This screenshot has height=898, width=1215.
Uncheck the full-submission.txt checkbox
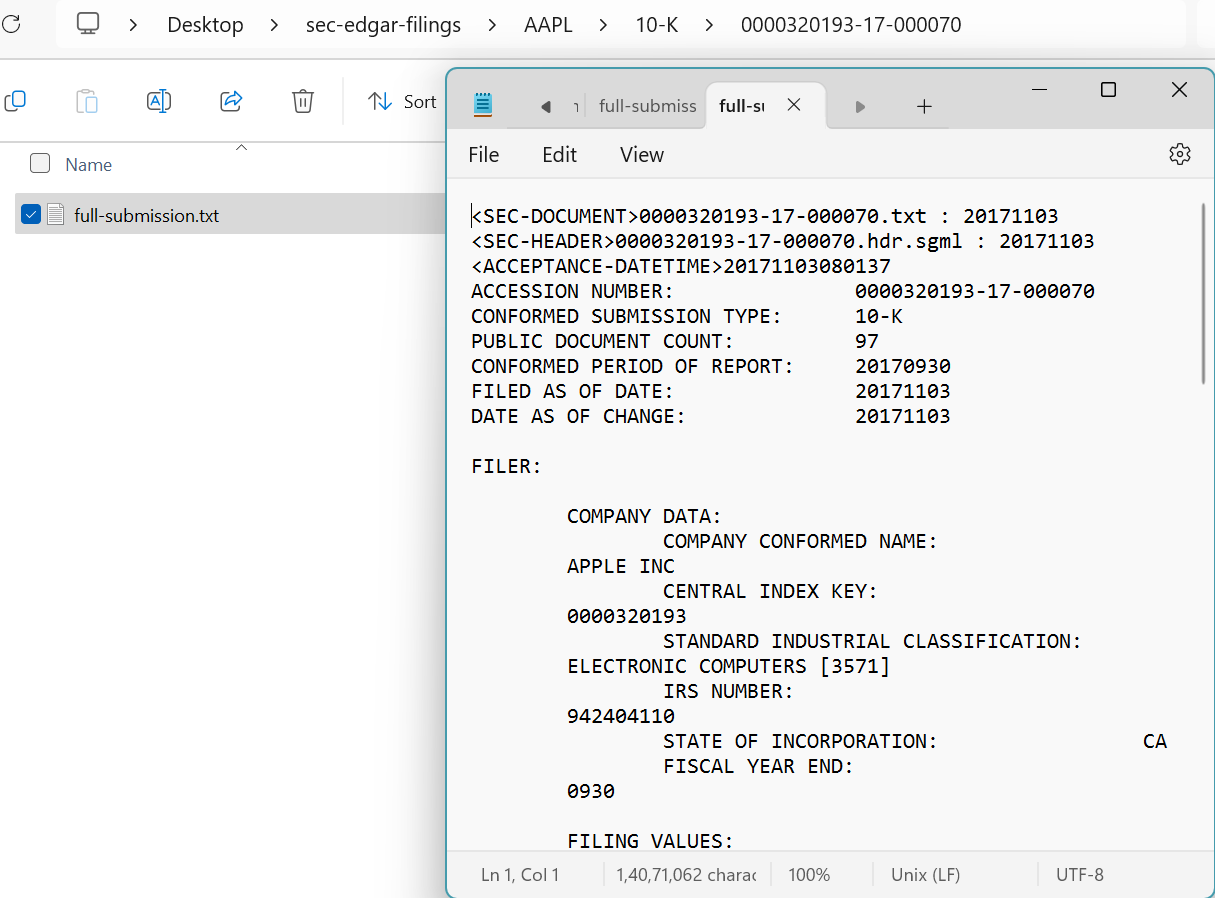click(x=31, y=214)
